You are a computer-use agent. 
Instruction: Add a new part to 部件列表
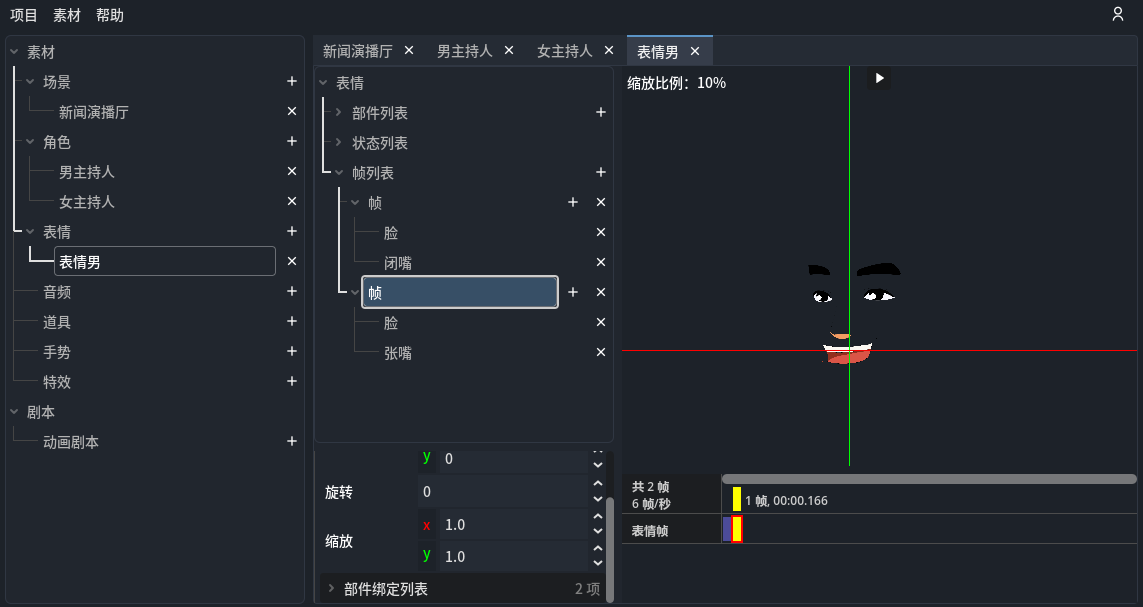point(601,113)
